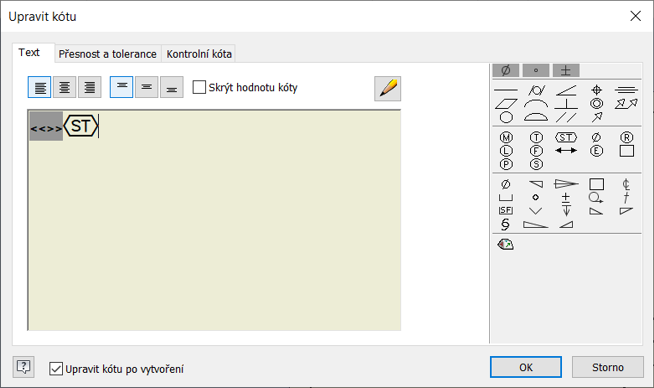Insert the circled S modifier
The height and width of the screenshot is (388, 654).
tap(536, 164)
